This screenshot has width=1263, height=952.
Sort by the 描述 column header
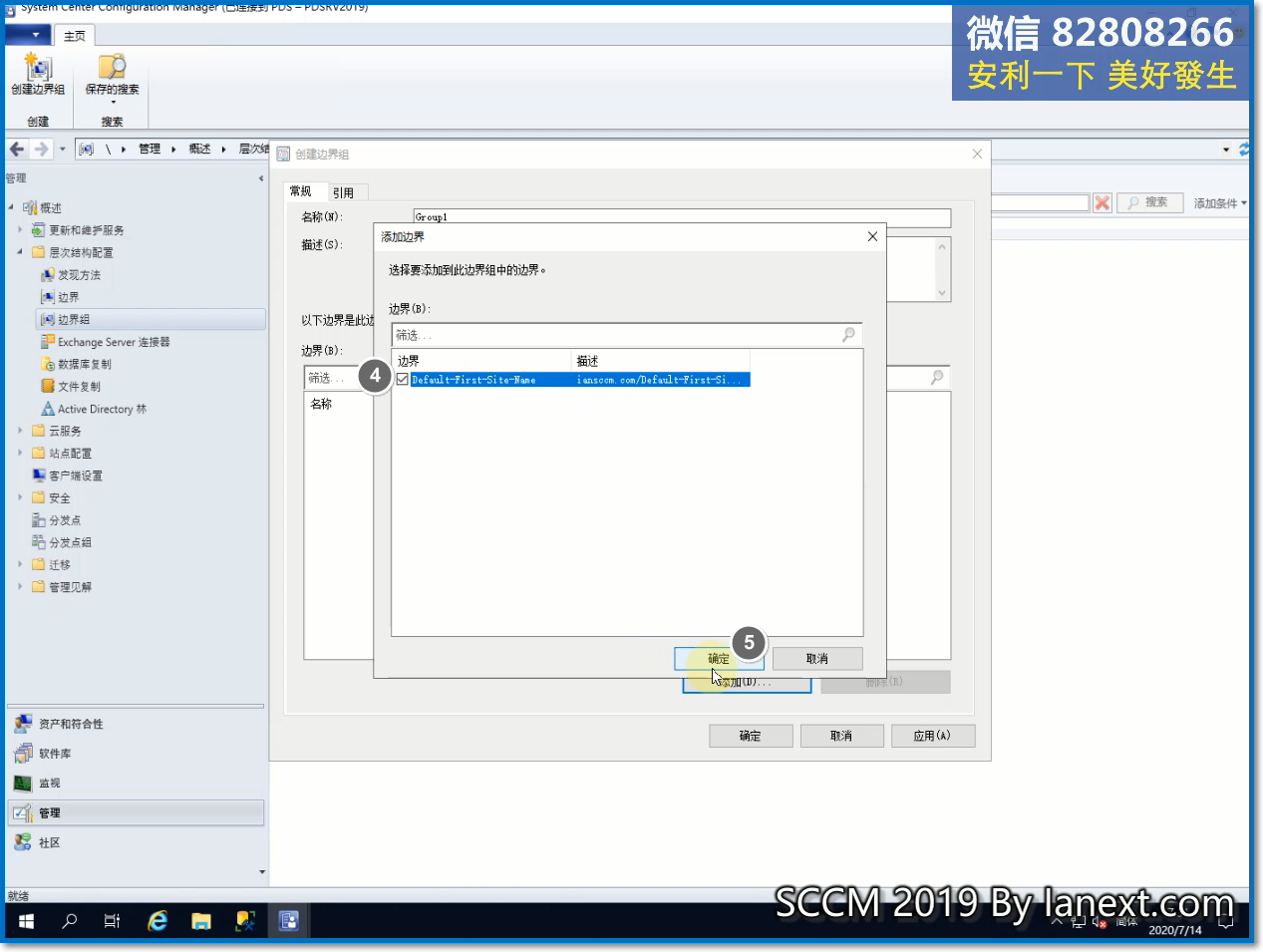click(x=661, y=361)
